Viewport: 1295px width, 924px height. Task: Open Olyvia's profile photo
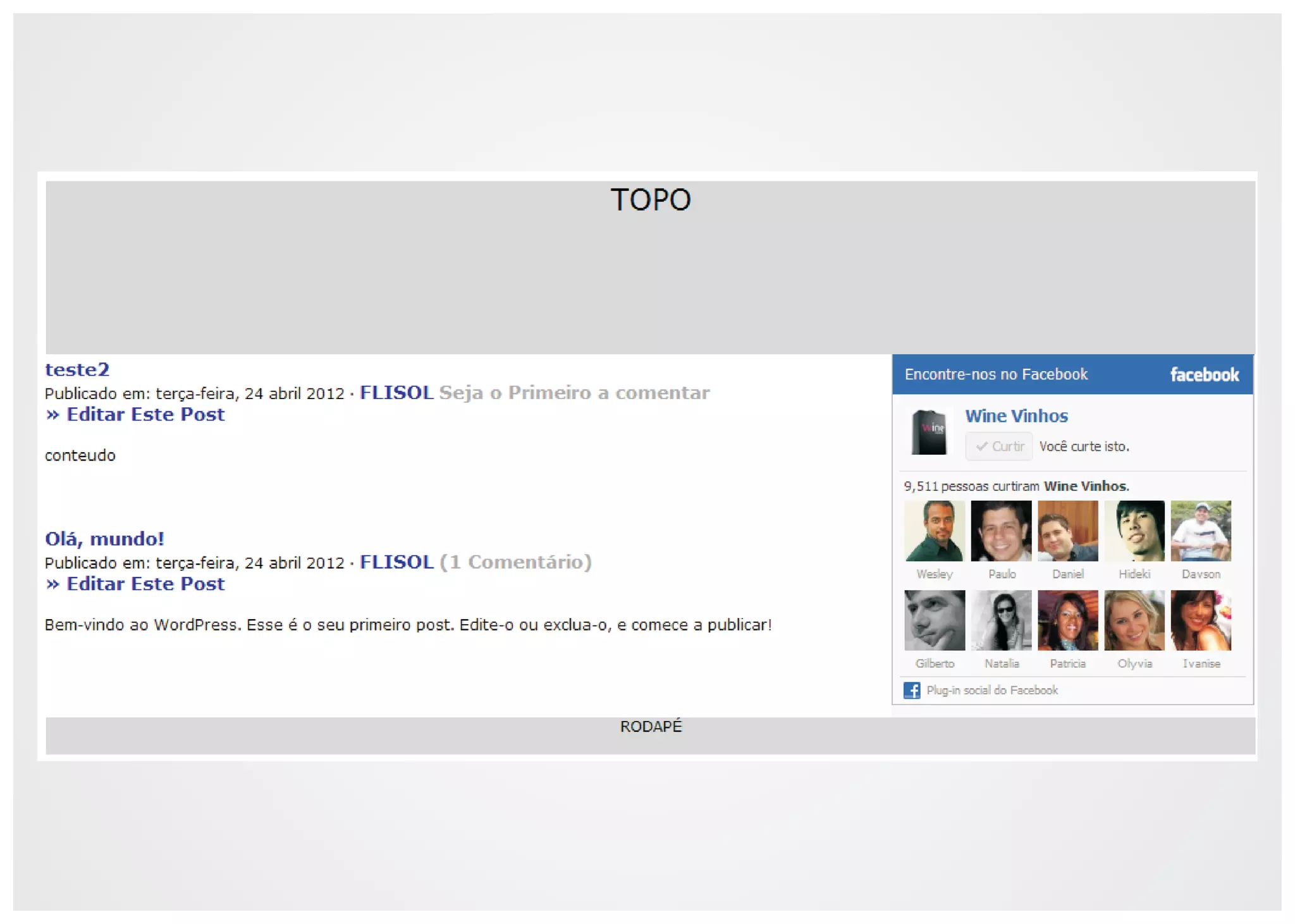pyautogui.click(x=1134, y=620)
